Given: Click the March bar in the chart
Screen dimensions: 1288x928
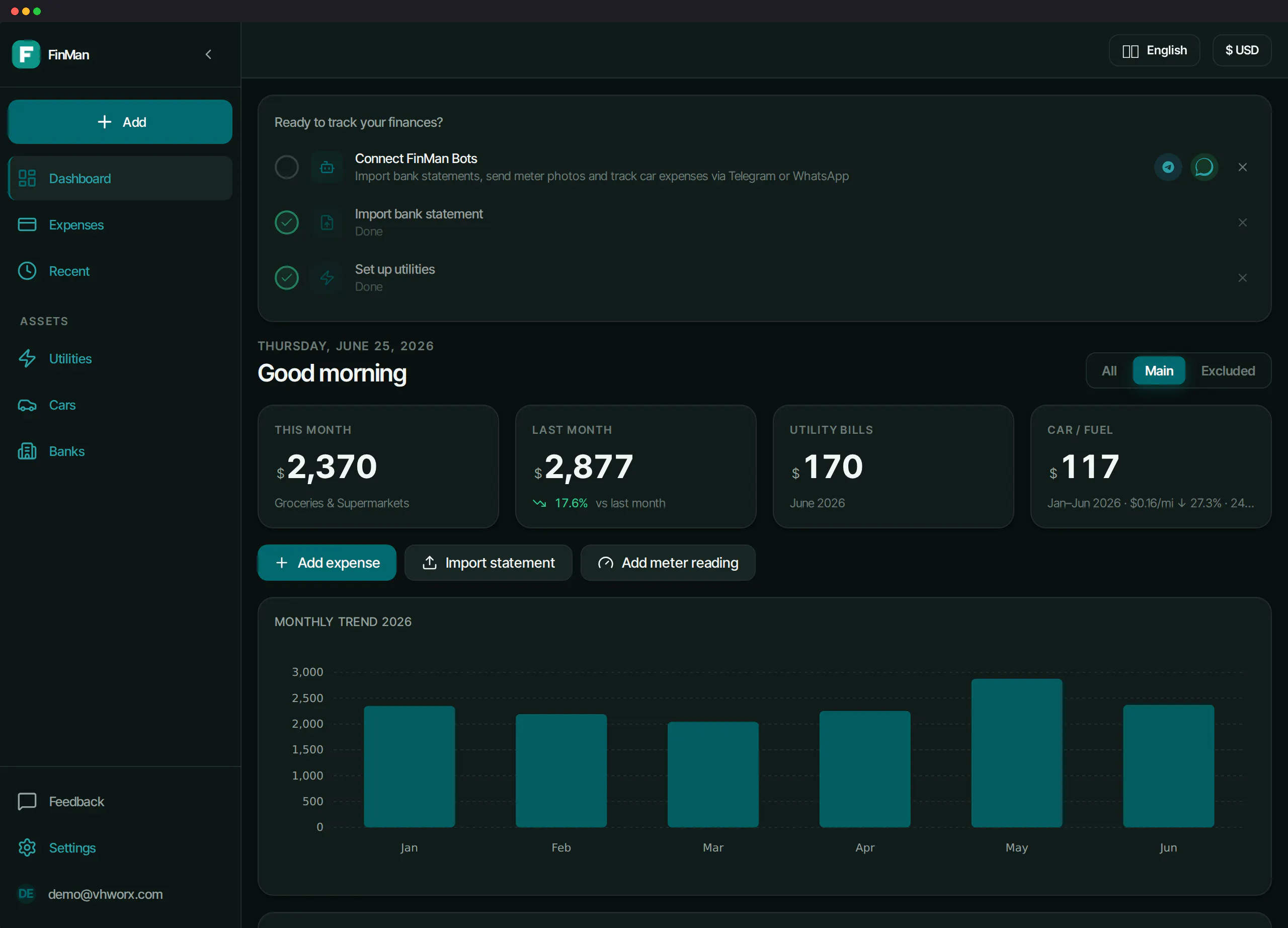Looking at the screenshot, I should [713, 775].
